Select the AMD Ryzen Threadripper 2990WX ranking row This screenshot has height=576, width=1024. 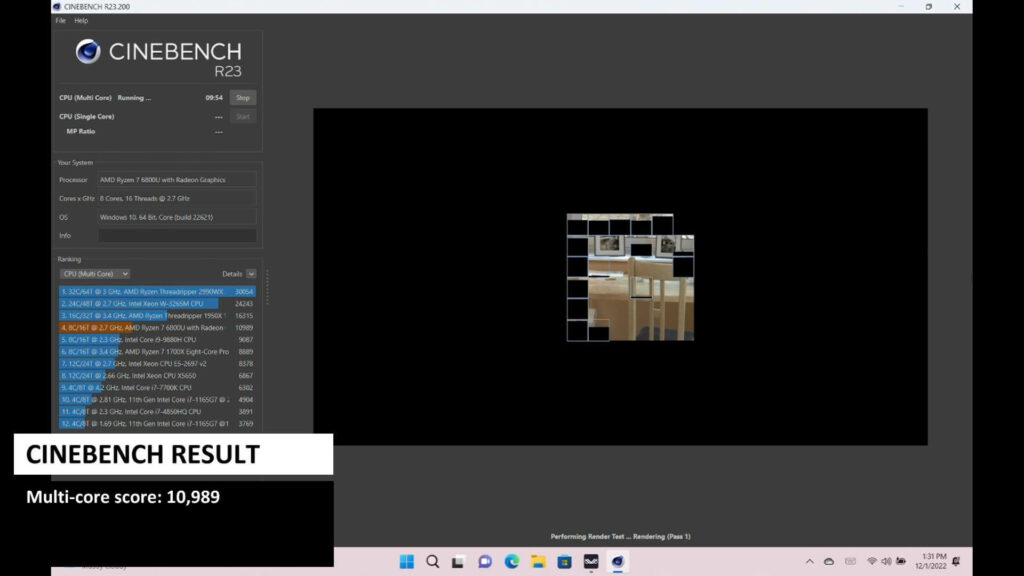(157, 291)
